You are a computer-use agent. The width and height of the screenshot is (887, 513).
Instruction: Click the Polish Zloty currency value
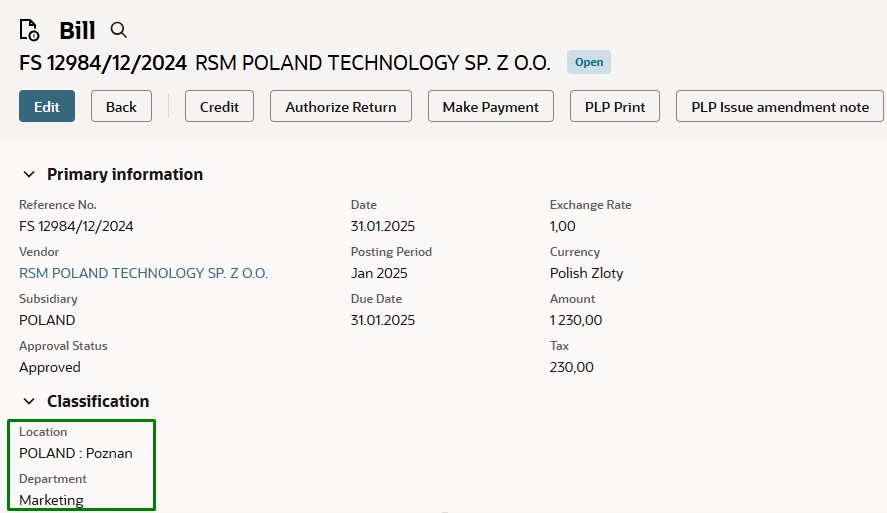tap(586, 273)
